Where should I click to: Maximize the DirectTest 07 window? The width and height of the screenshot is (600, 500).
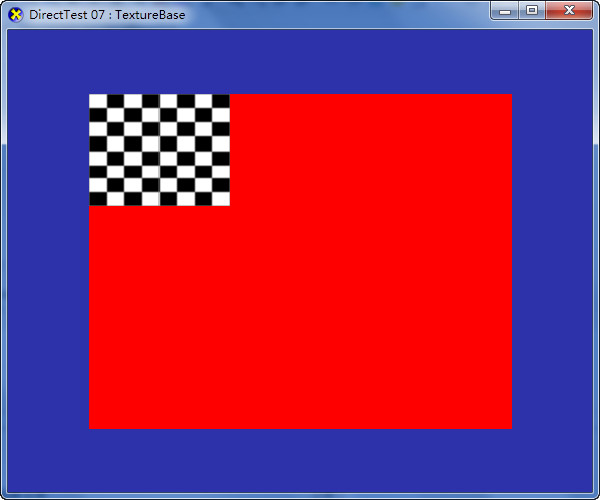(x=532, y=10)
